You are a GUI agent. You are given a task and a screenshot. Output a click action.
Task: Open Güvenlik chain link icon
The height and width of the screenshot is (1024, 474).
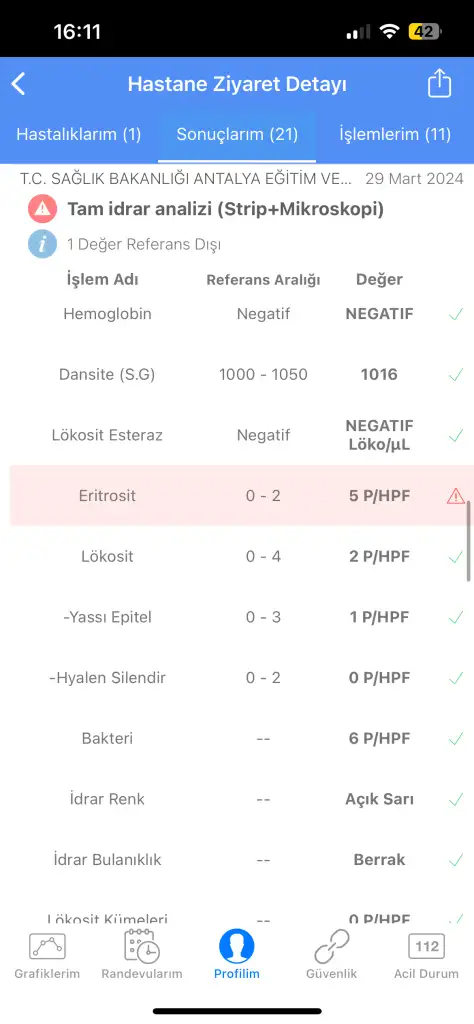tap(332, 945)
